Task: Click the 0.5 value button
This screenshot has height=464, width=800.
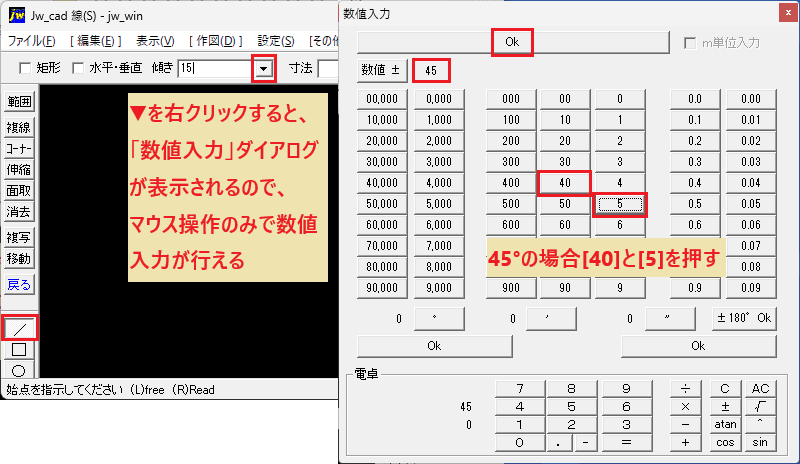Action: click(695, 204)
